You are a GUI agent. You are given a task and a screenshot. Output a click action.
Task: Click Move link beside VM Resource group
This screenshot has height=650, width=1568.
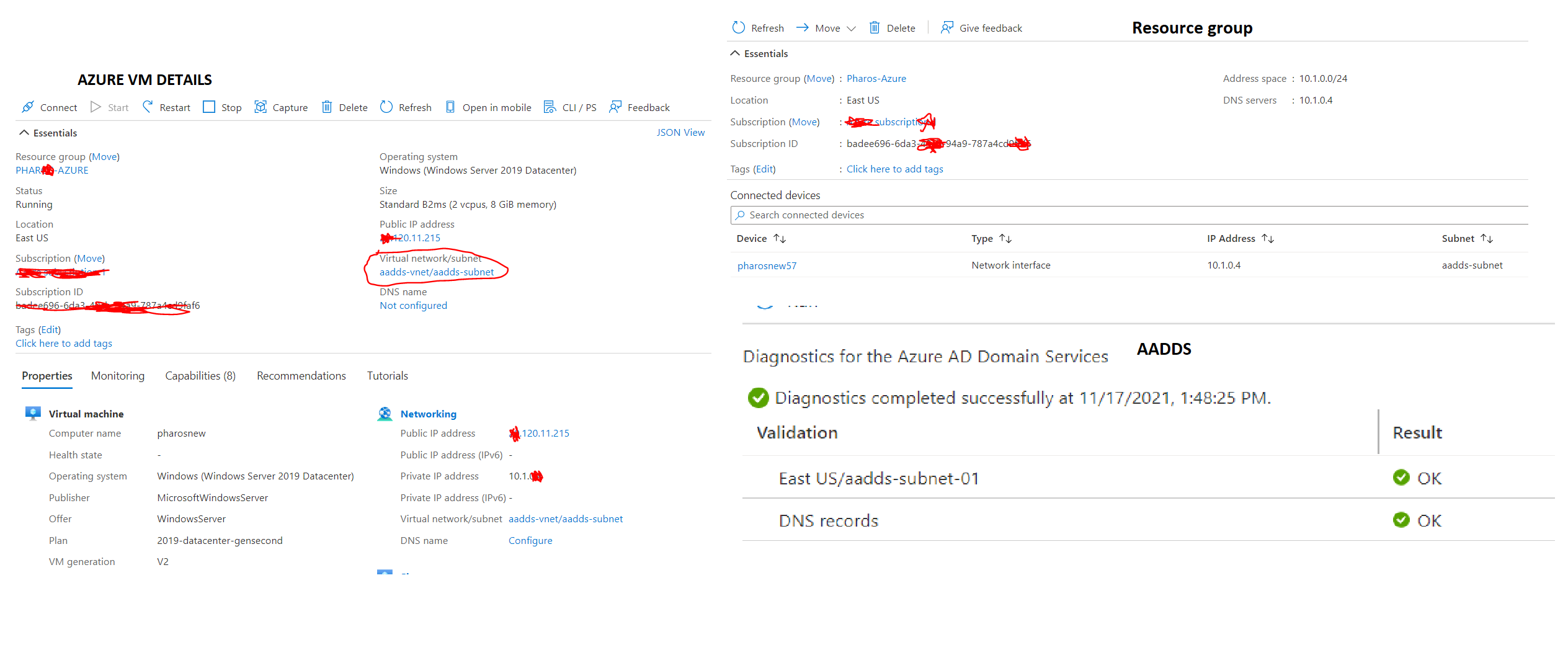[x=104, y=157]
